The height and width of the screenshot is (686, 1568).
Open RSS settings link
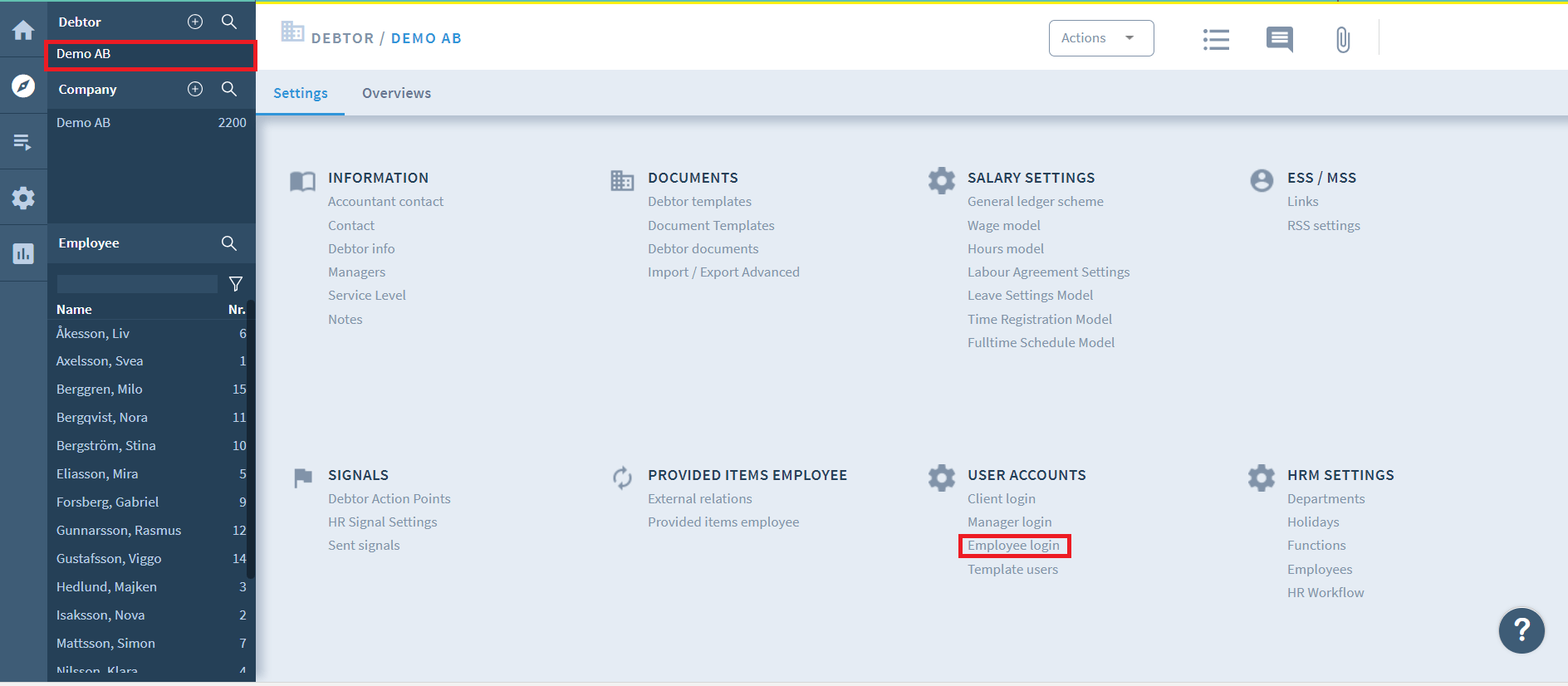[x=1324, y=226]
